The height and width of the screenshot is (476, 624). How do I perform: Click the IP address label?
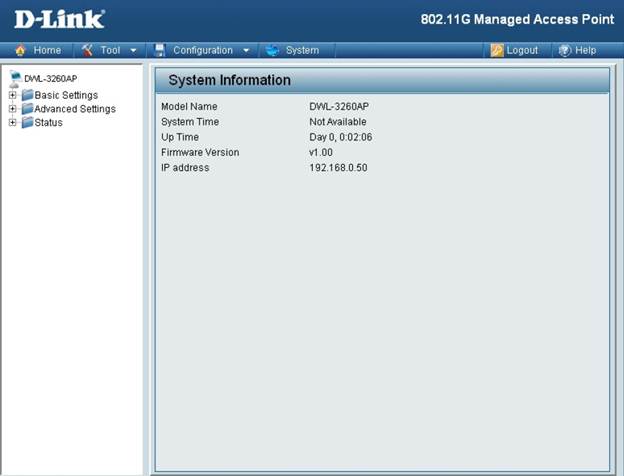(185, 168)
